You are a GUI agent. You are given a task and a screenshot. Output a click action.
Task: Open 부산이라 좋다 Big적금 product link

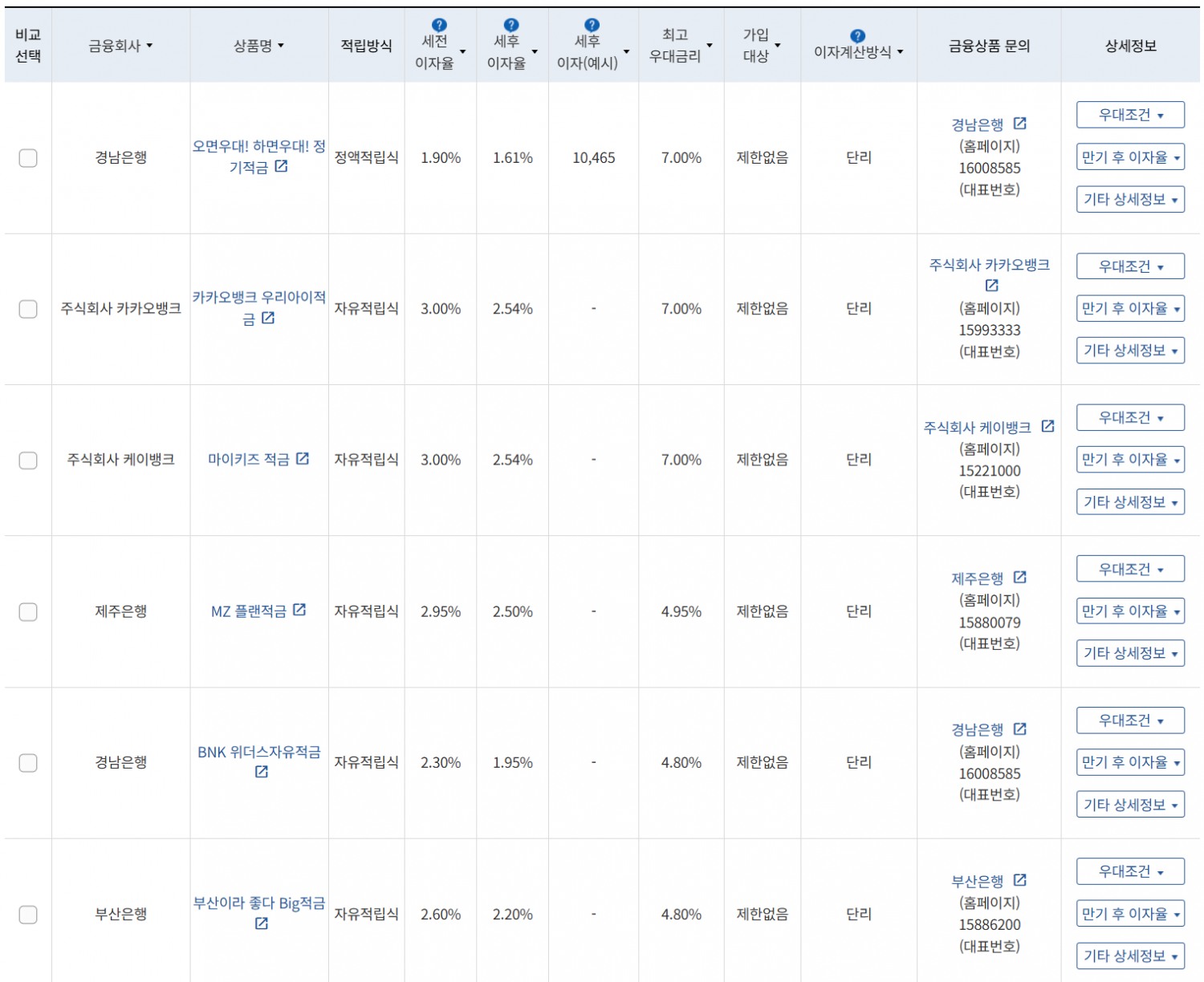258,903
